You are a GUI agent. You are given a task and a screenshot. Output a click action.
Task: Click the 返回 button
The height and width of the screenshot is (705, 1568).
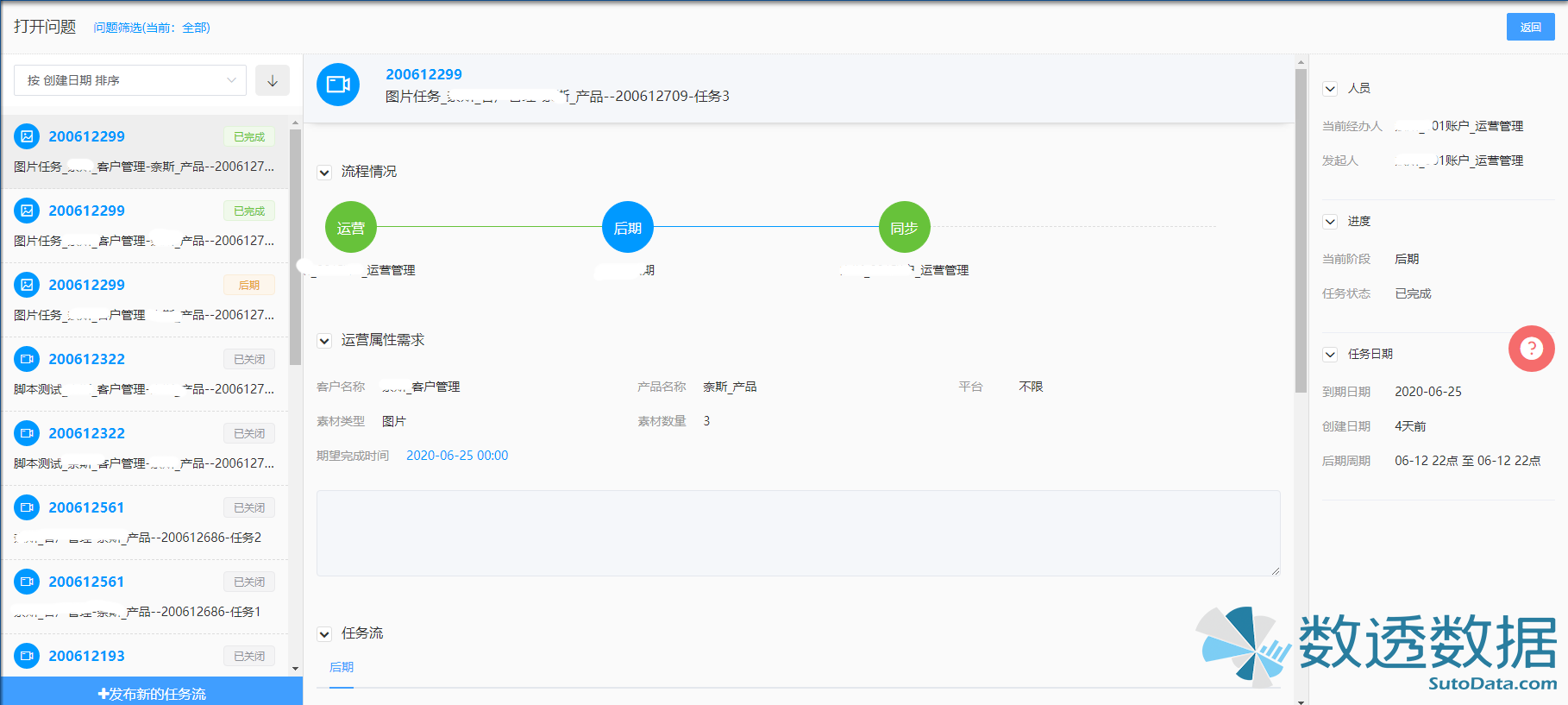pyautogui.click(x=1530, y=28)
